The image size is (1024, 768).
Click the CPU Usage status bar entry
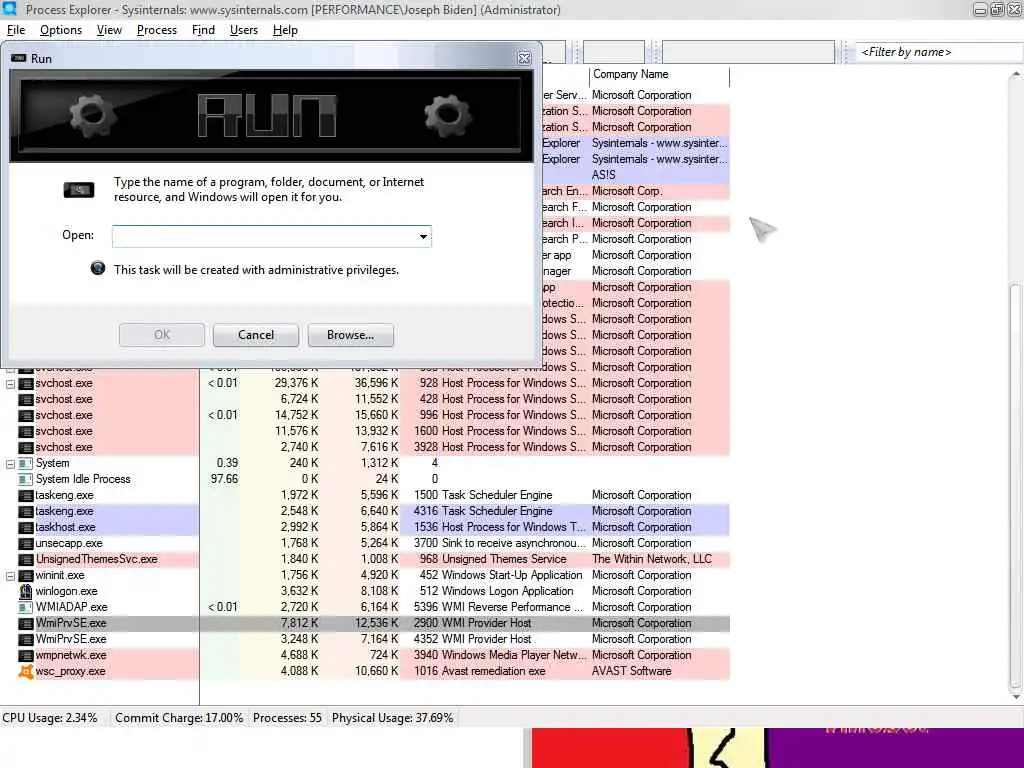(50, 718)
